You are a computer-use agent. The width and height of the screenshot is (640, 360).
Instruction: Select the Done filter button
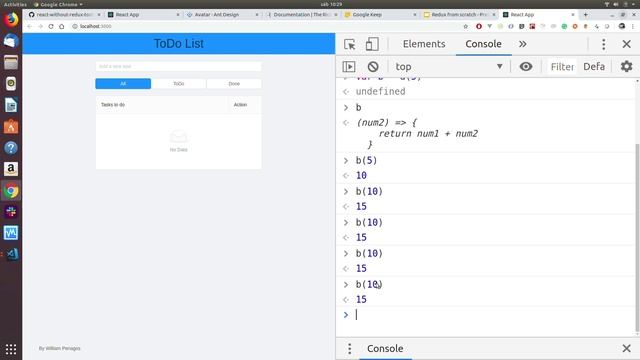tap(234, 84)
